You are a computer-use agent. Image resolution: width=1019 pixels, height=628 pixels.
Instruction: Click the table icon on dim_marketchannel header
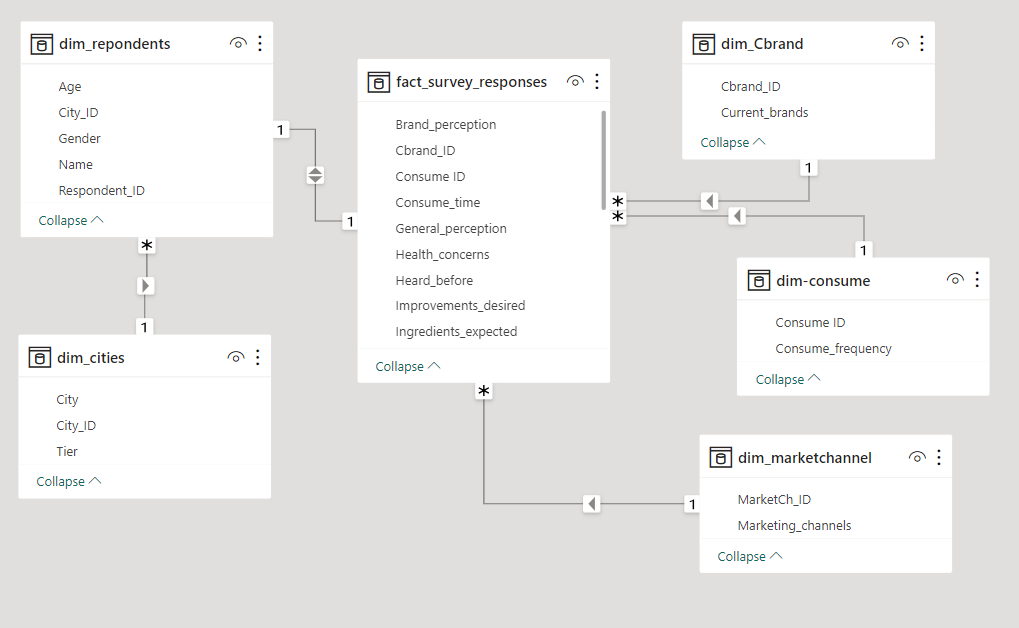pyautogui.click(x=721, y=457)
